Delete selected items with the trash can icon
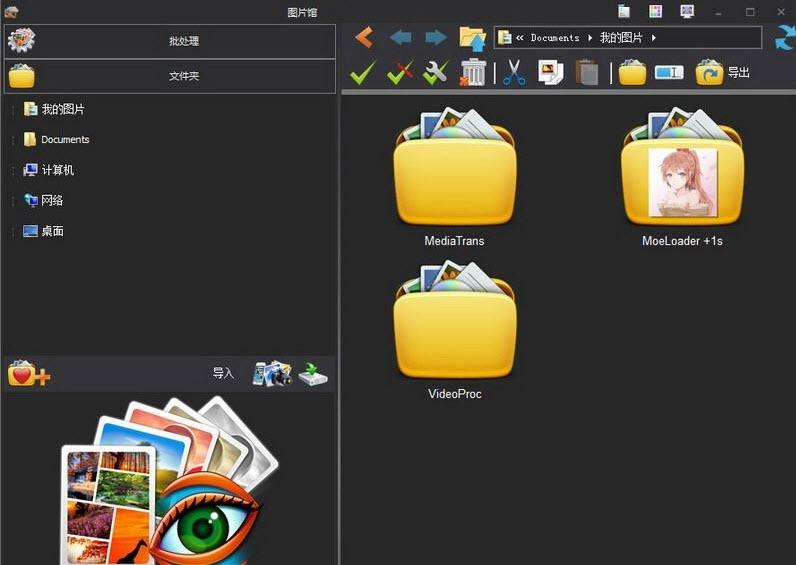This screenshot has width=796, height=565. tap(473, 73)
